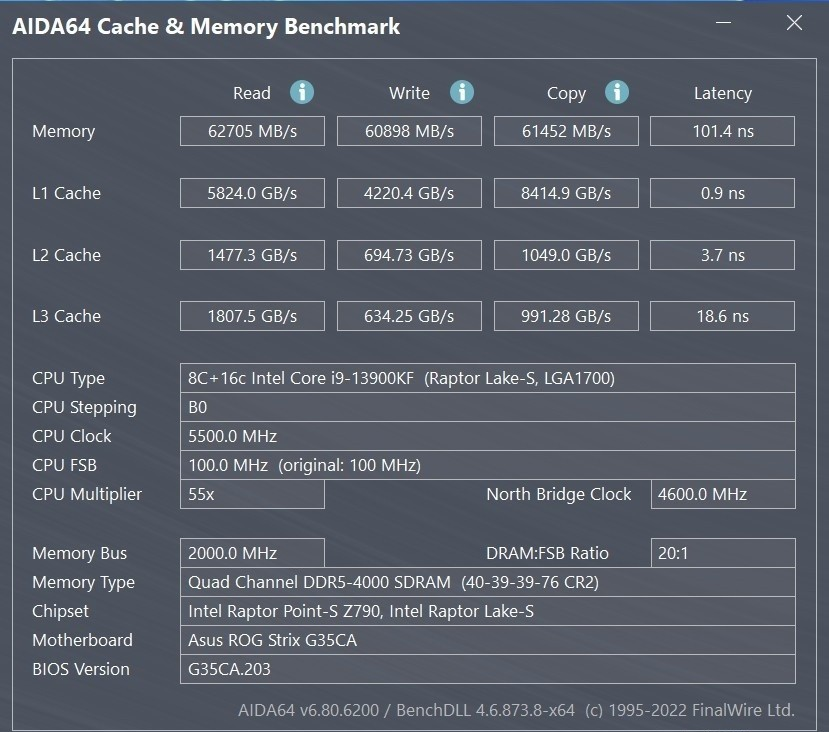This screenshot has width=829, height=733.
Task: Click the DRAM:FSB Ratio field 20:1
Action: coord(723,553)
